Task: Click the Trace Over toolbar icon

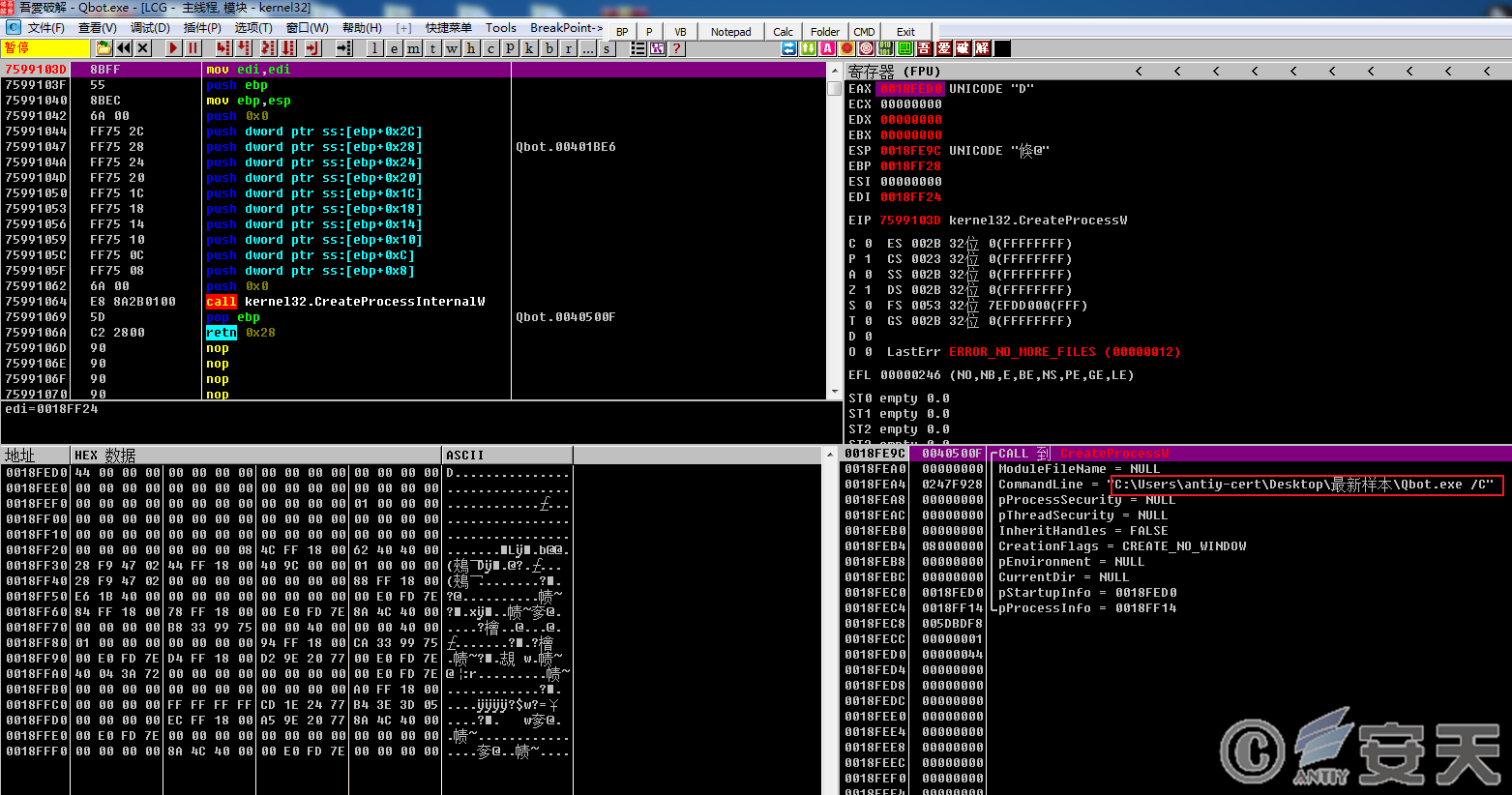Action: click(x=288, y=48)
